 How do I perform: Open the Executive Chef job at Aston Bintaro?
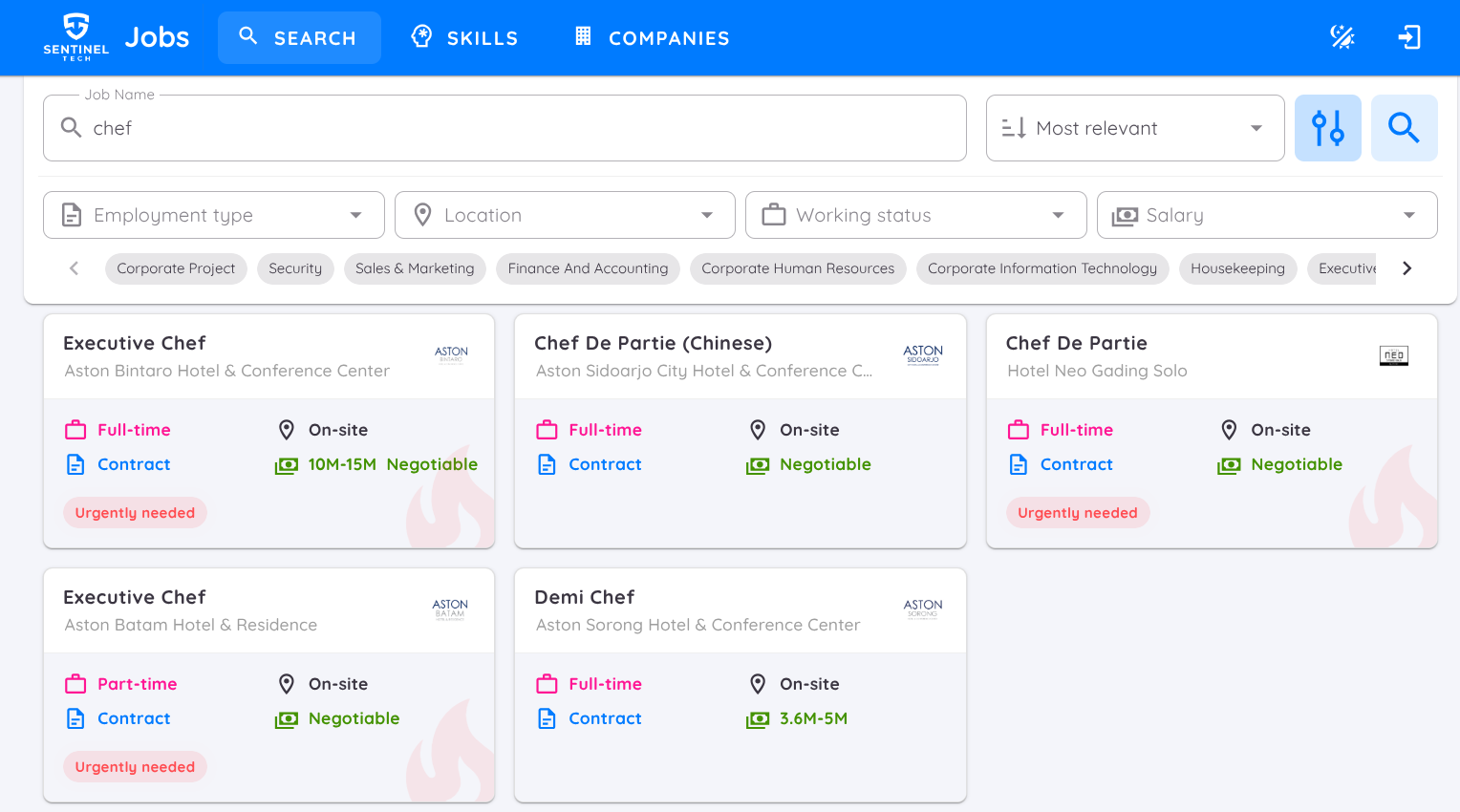[x=135, y=343]
